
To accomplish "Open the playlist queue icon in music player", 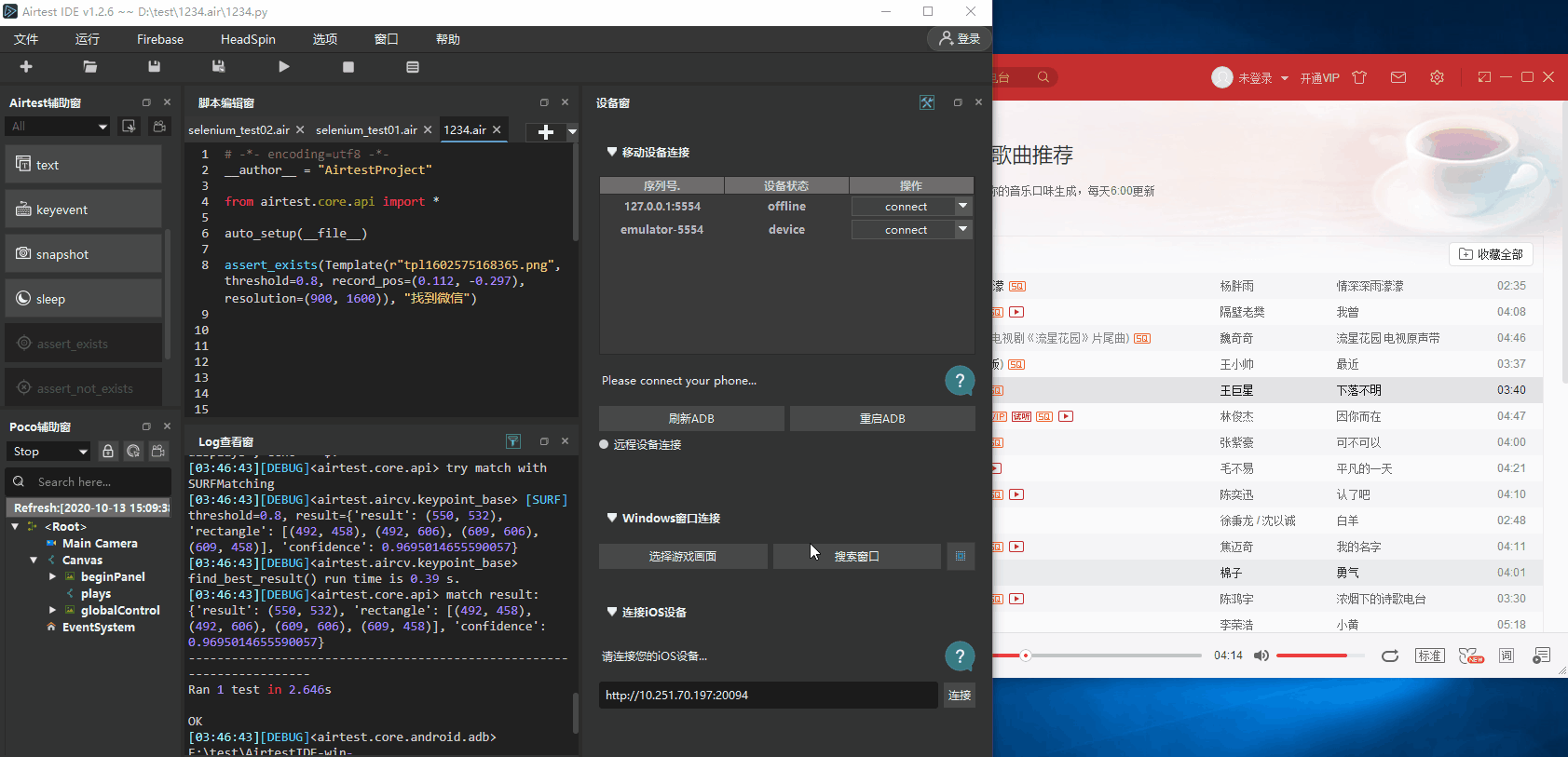I will pyautogui.click(x=1542, y=656).
